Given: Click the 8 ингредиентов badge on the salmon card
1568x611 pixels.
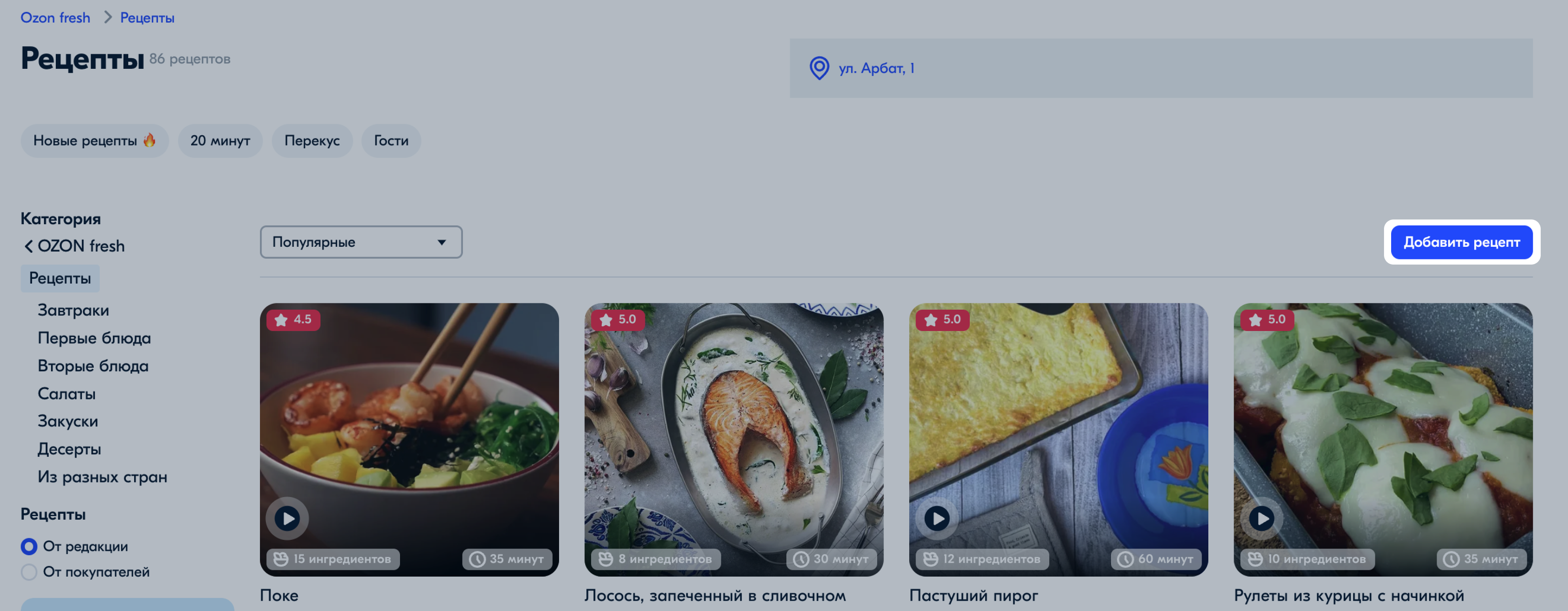Looking at the screenshot, I should [656, 559].
